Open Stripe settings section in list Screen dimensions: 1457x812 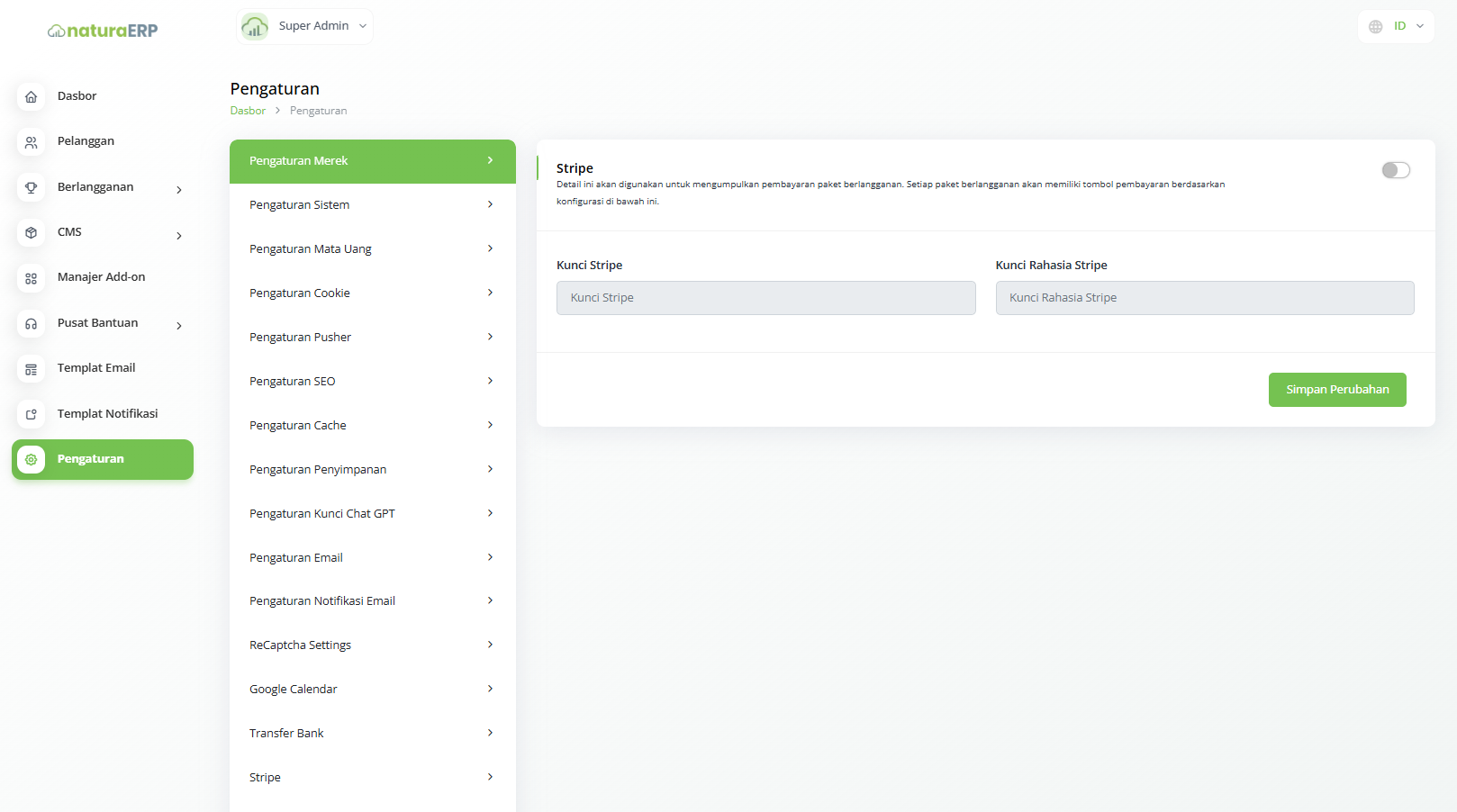pos(373,778)
